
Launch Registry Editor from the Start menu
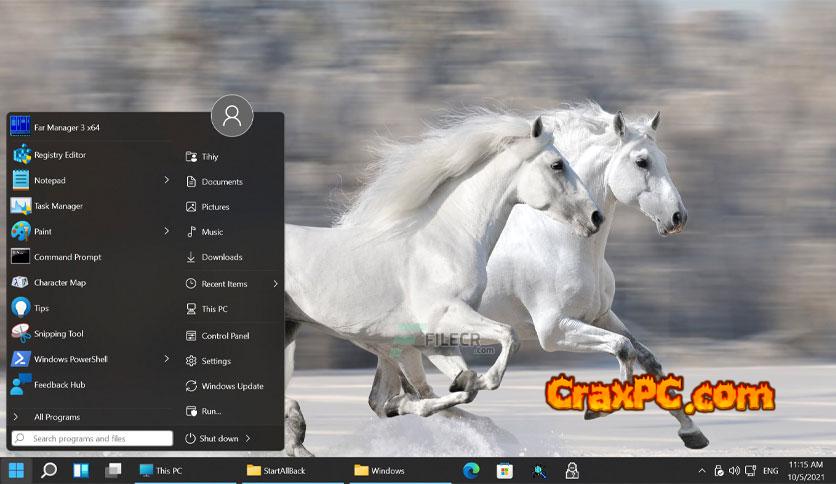tap(60, 155)
